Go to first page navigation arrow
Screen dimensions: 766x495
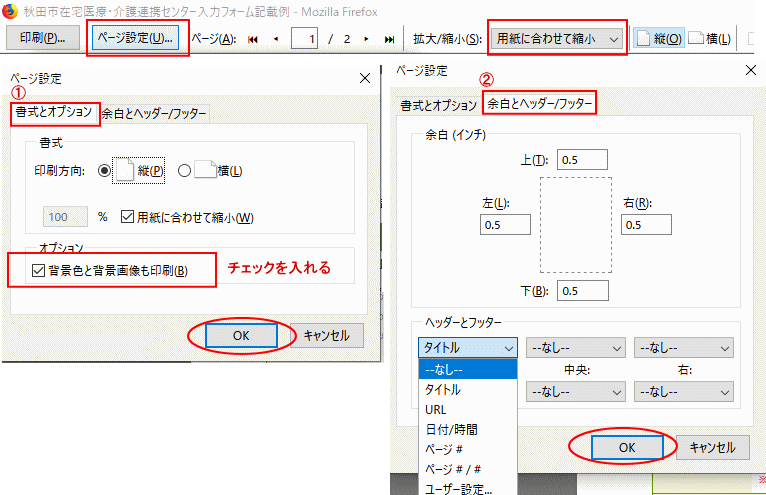[252, 39]
